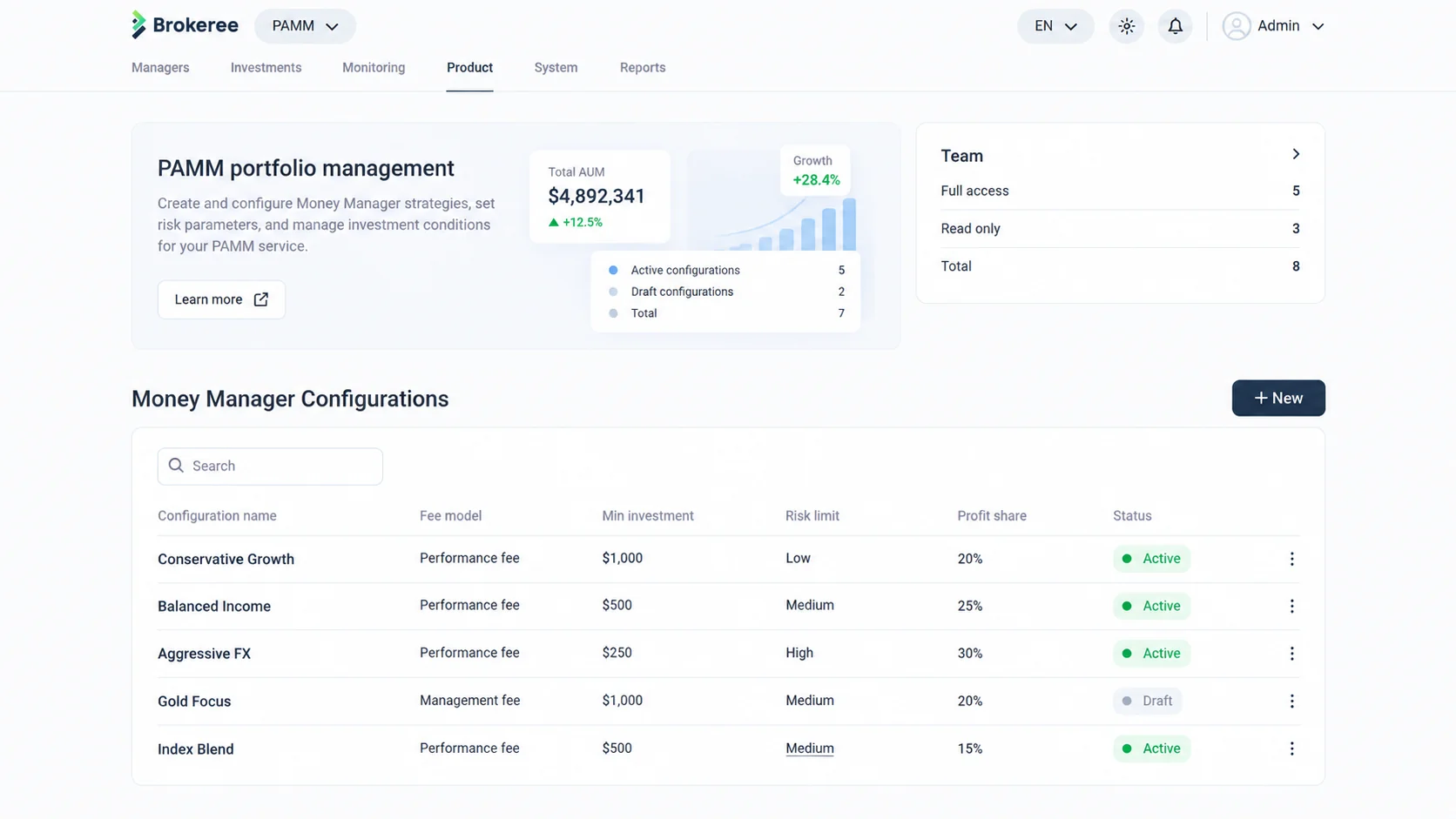Click the Brokeree logo
1456x819 pixels.
click(185, 25)
